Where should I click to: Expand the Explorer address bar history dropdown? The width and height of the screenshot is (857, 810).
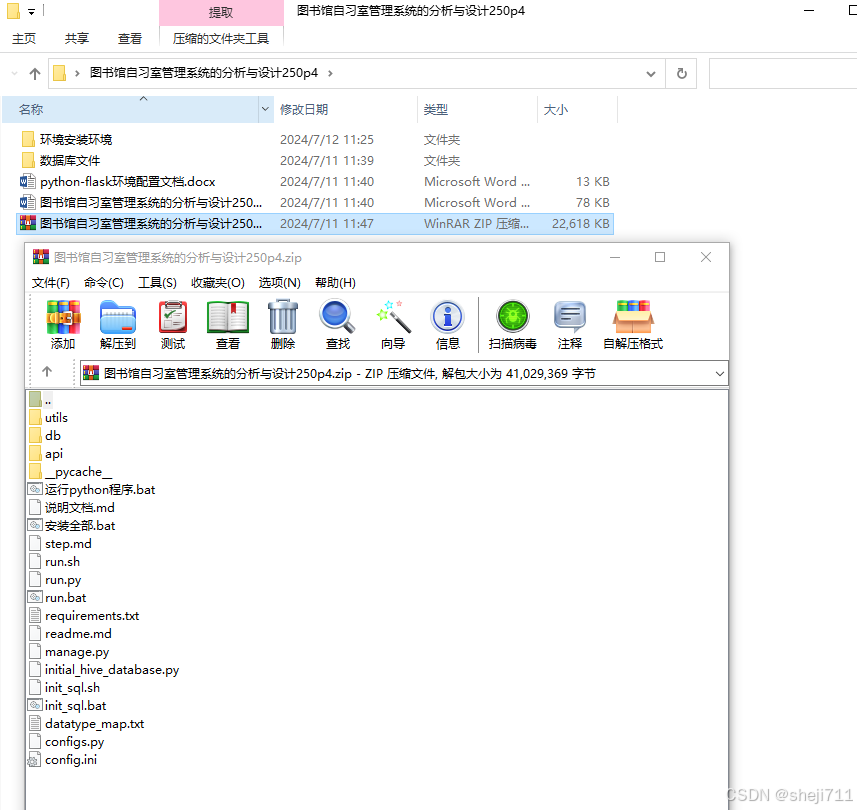(650, 73)
